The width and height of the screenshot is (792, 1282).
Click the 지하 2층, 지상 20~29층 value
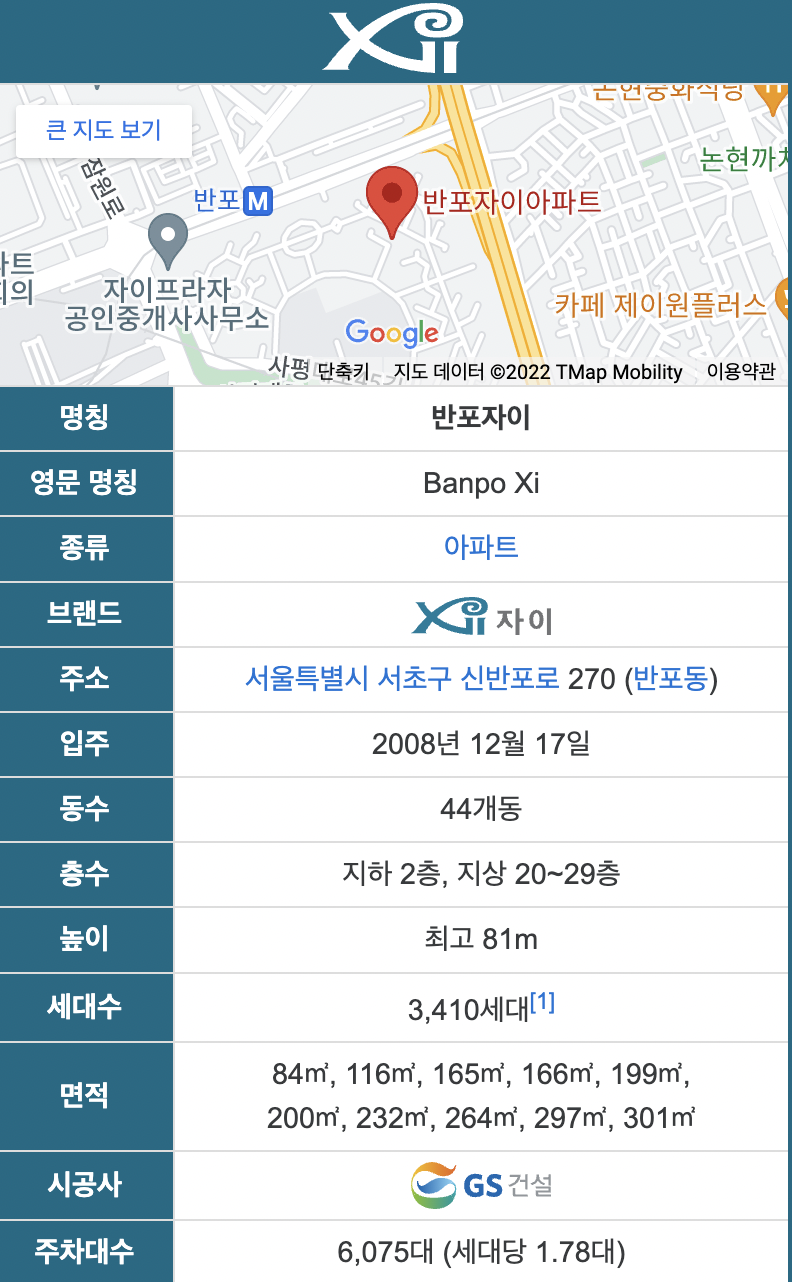point(481,874)
